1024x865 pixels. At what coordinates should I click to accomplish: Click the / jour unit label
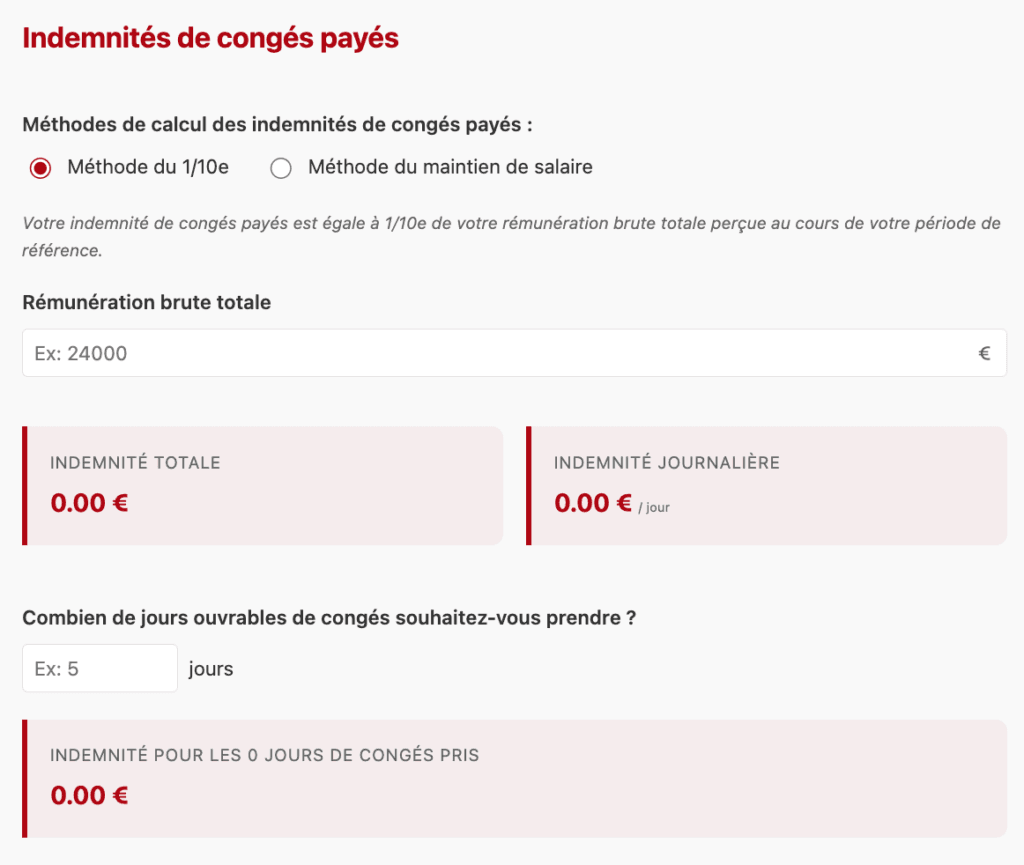click(656, 507)
